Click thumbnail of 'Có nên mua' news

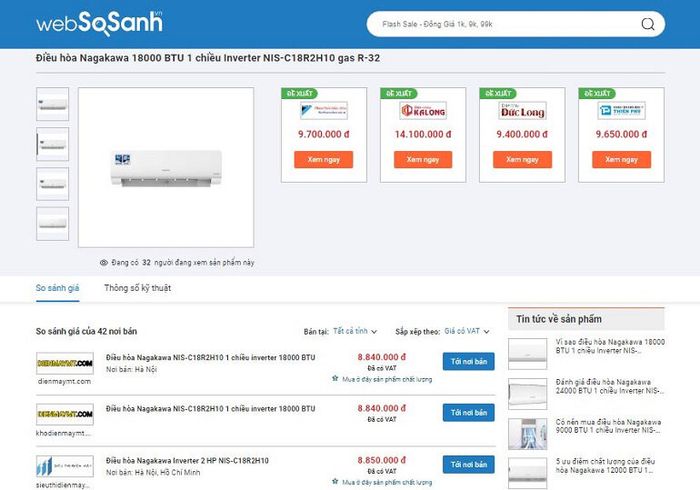pyautogui.click(x=528, y=434)
